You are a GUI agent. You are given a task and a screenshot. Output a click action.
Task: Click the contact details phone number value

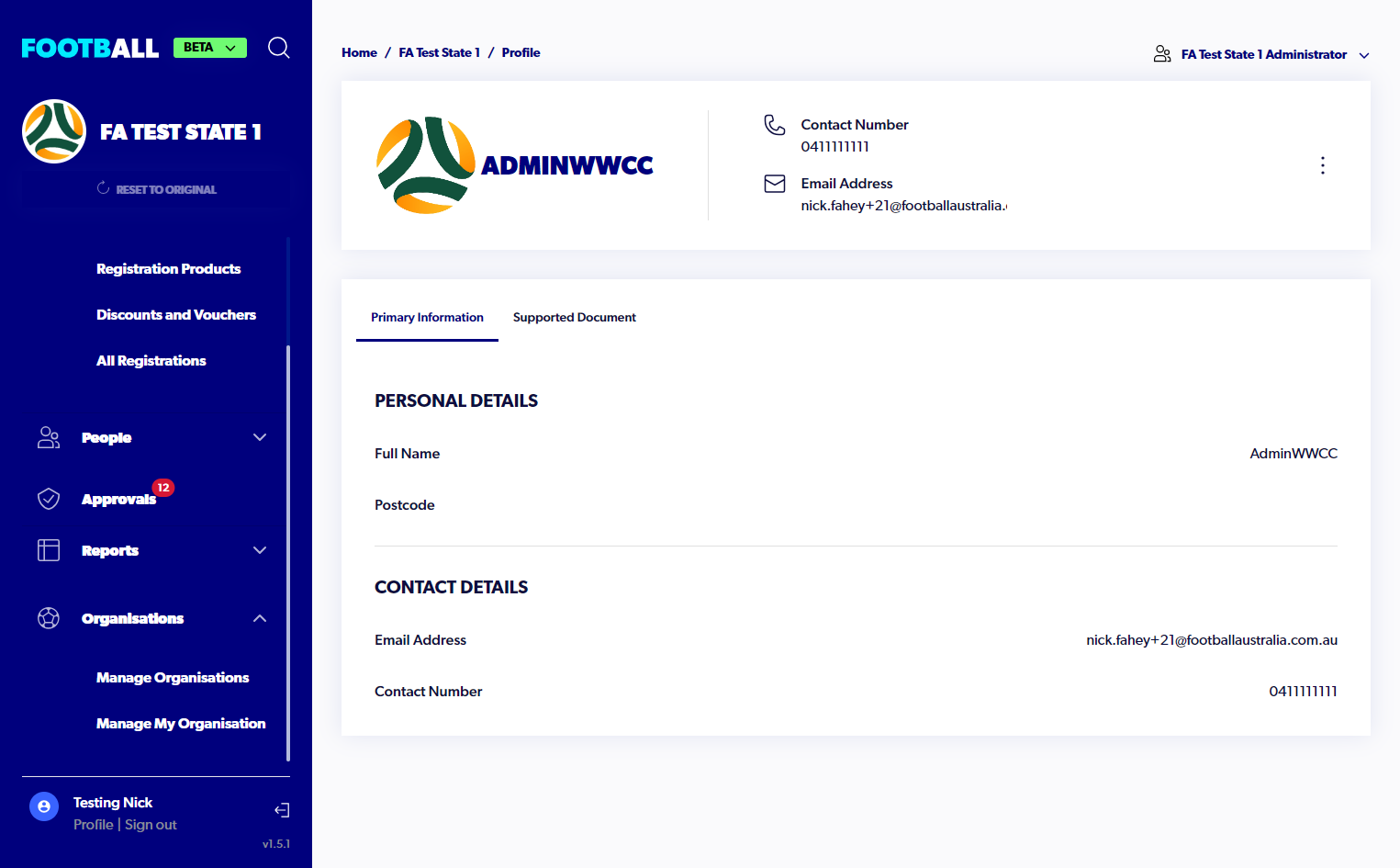point(1303,692)
